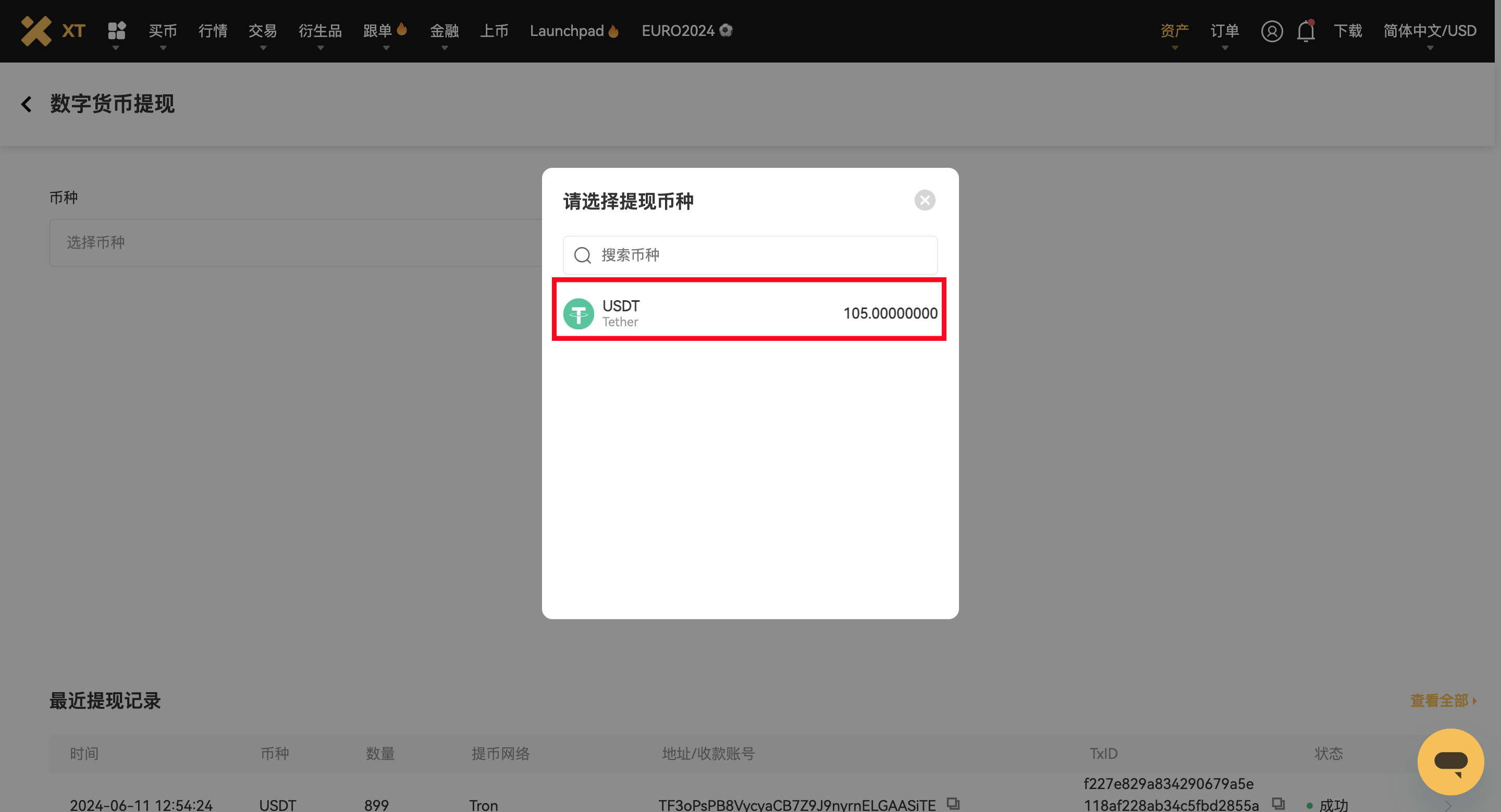Click the 地址/收款账号 column header

(x=708, y=754)
